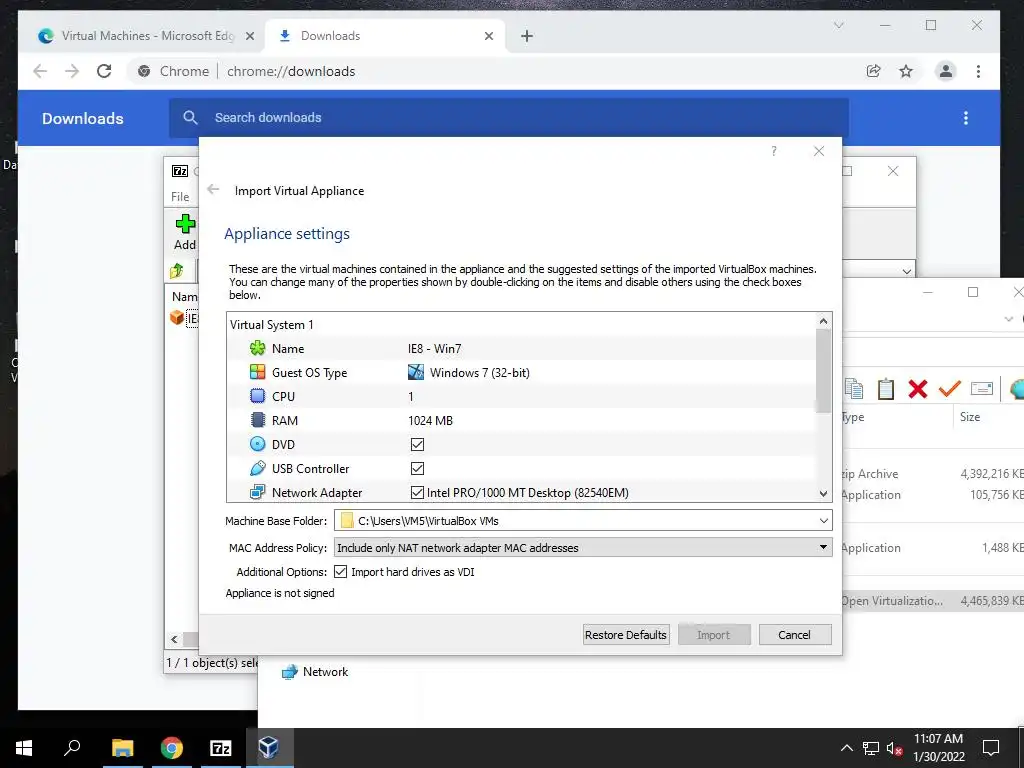Viewport: 1024px width, 768px height.
Task: Click the Size column header
Action: (970, 417)
